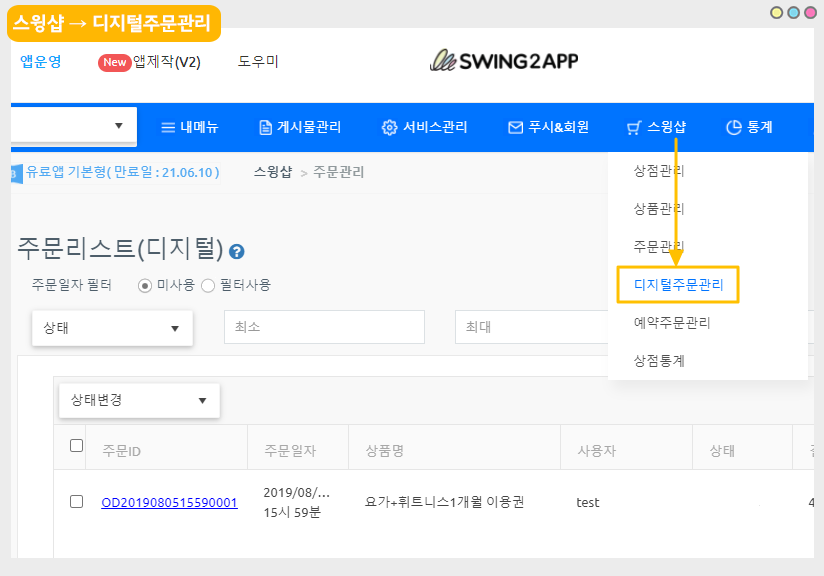Select the 미사용 radio button
The width and height of the screenshot is (824, 576).
pyautogui.click(x=145, y=285)
